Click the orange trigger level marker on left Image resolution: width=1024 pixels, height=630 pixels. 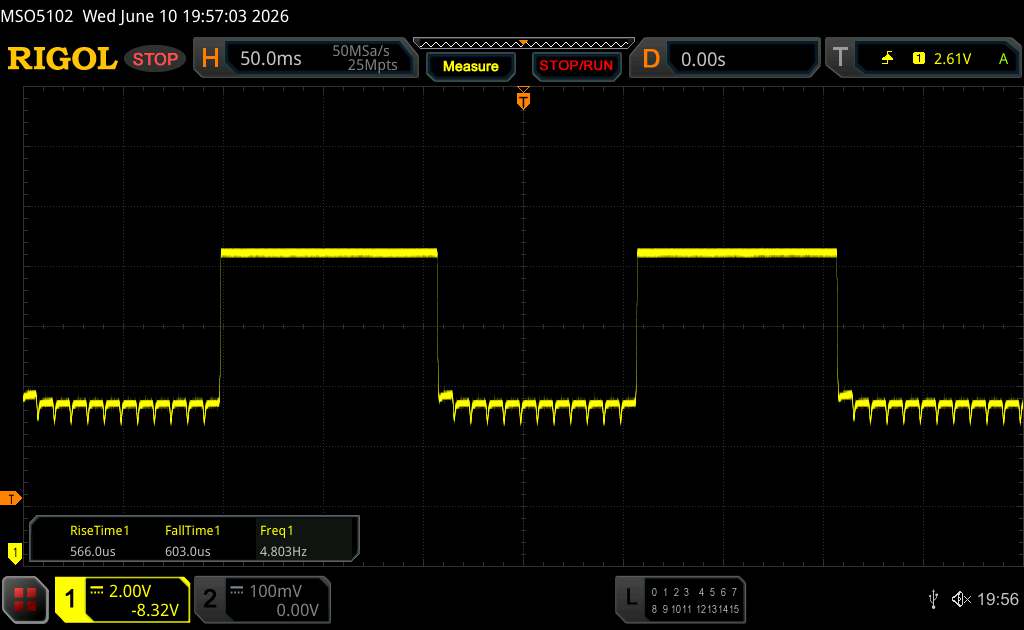coord(10,499)
